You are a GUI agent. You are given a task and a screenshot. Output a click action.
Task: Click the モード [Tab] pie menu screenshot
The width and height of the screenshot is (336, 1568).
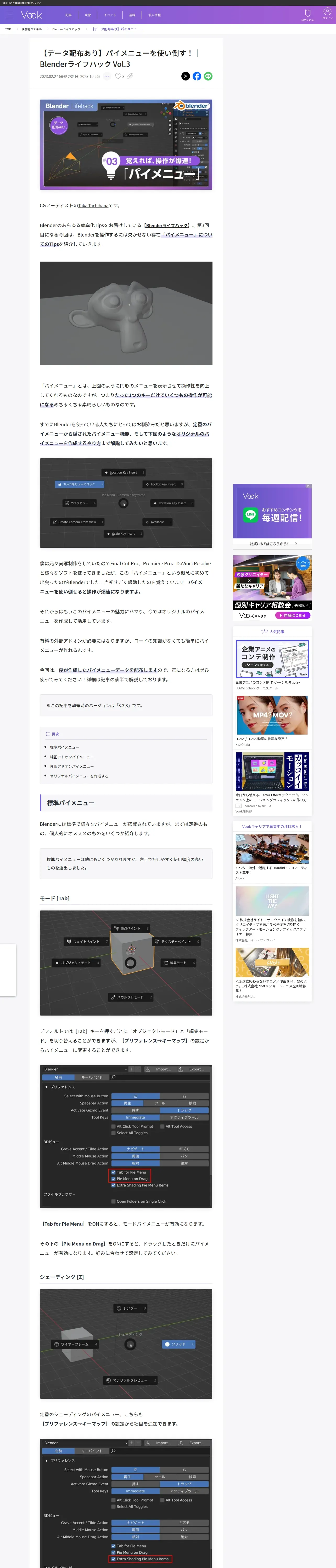(x=126, y=963)
